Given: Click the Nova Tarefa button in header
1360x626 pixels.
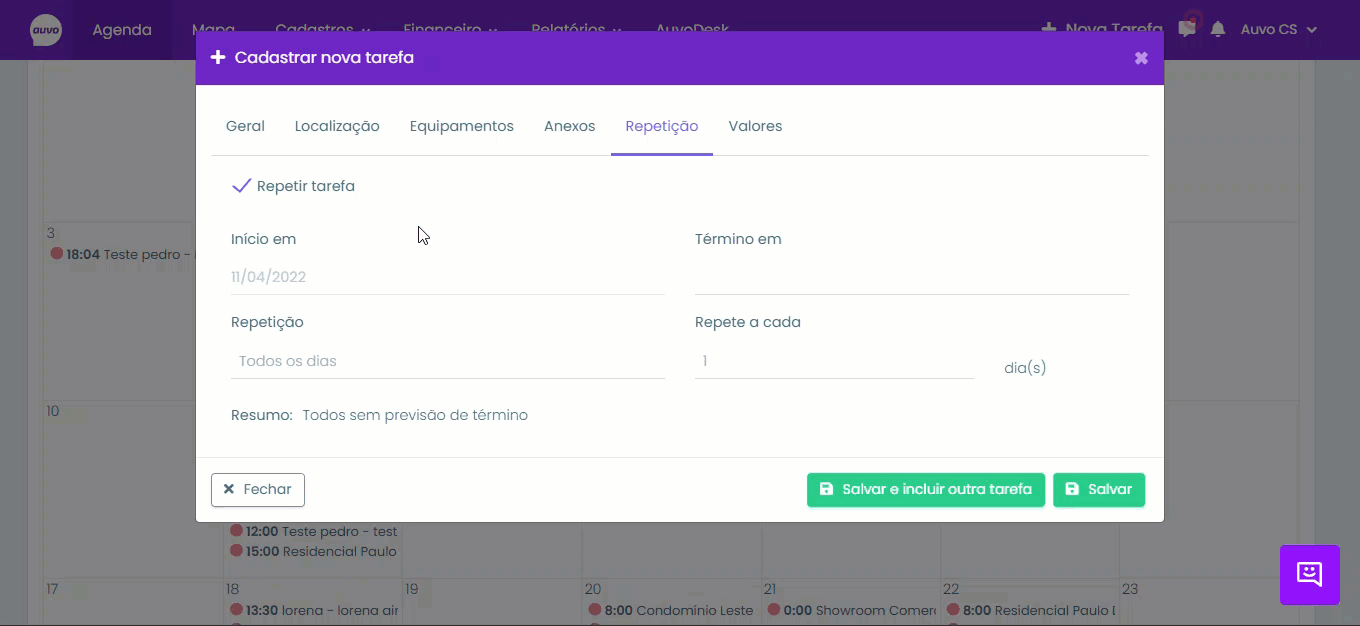Looking at the screenshot, I should click(x=1103, y=29).
